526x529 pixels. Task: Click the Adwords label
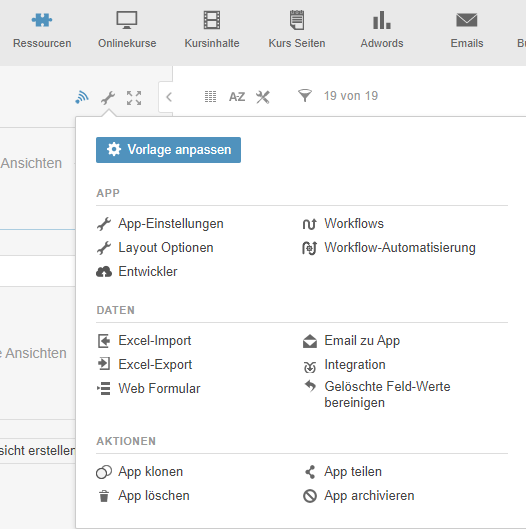coord(382,43)
